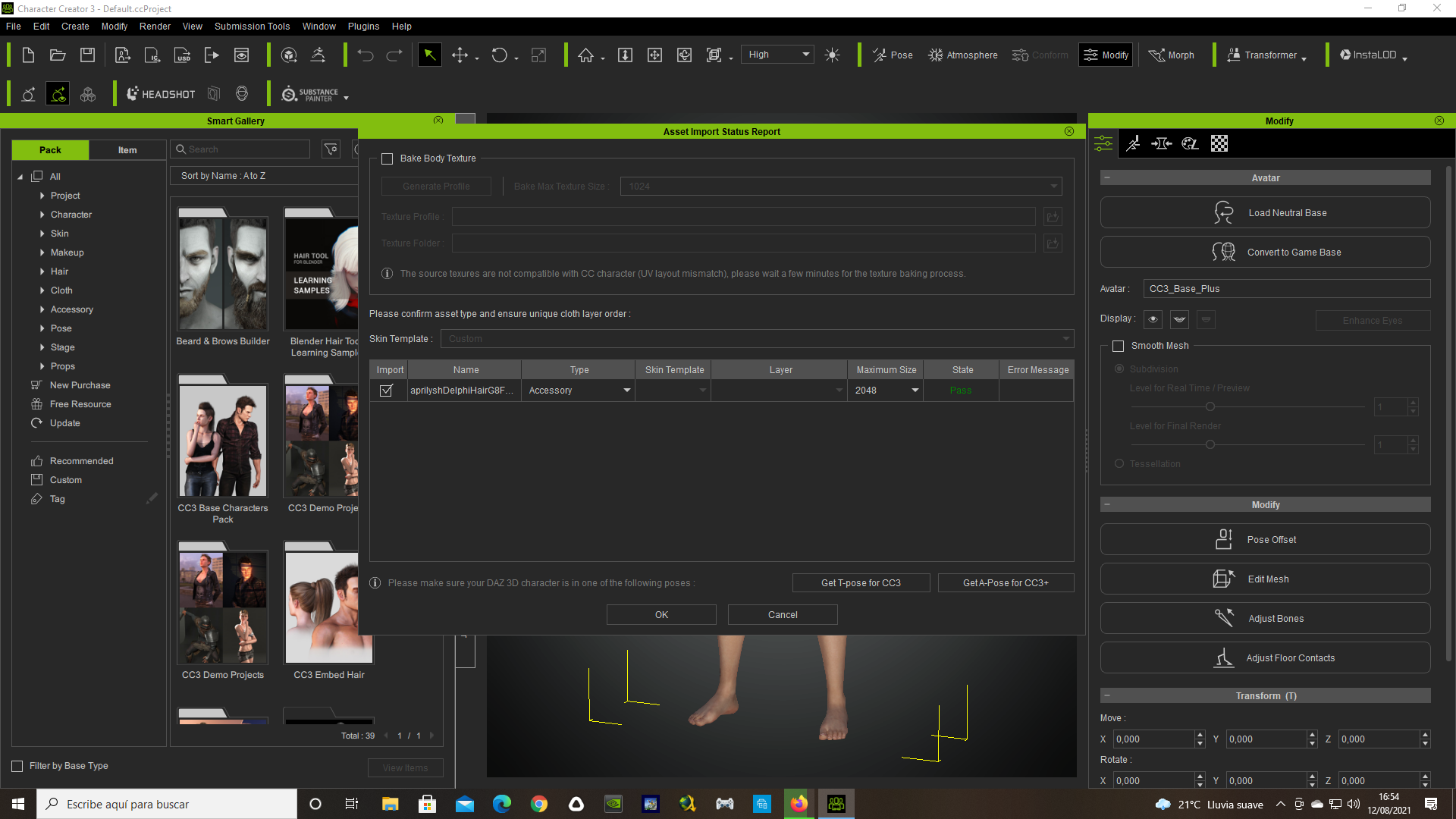This screenshot has height=819, width=1456.
Task: Click the taskbar search box
Action: 167,804
